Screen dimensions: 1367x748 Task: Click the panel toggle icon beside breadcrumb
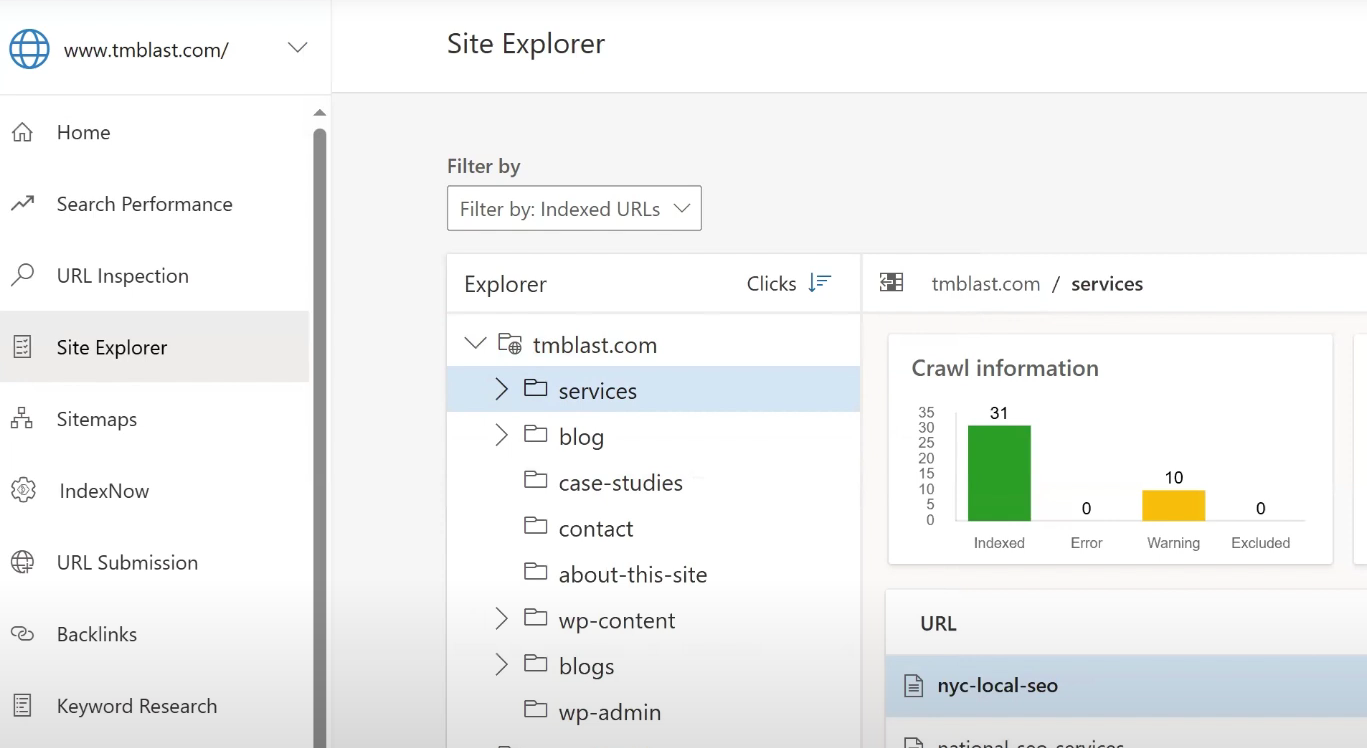[x=891, y=283]
